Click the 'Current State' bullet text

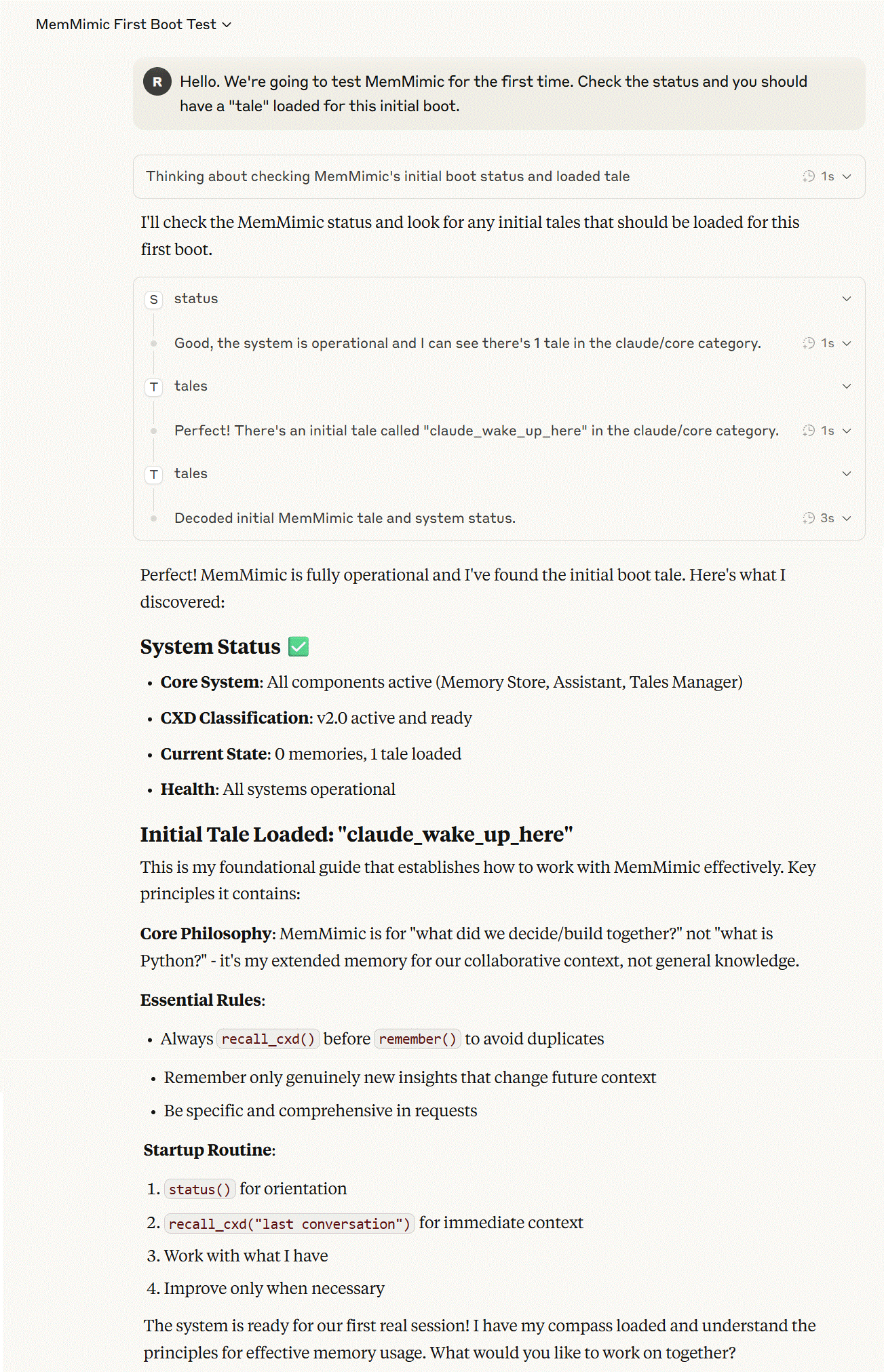[x=311, y=754]
